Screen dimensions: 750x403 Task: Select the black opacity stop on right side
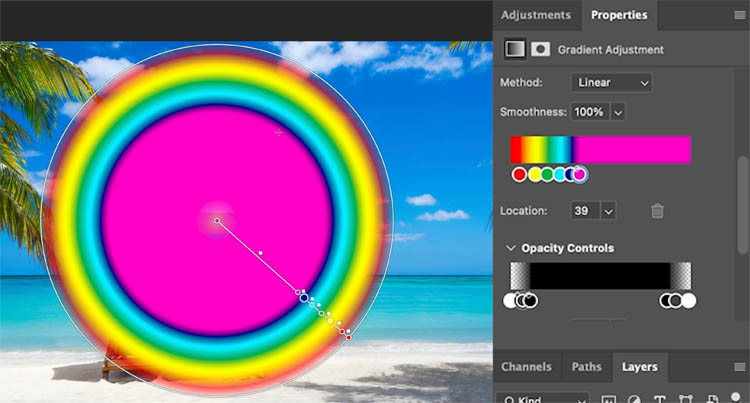[666, 301]
